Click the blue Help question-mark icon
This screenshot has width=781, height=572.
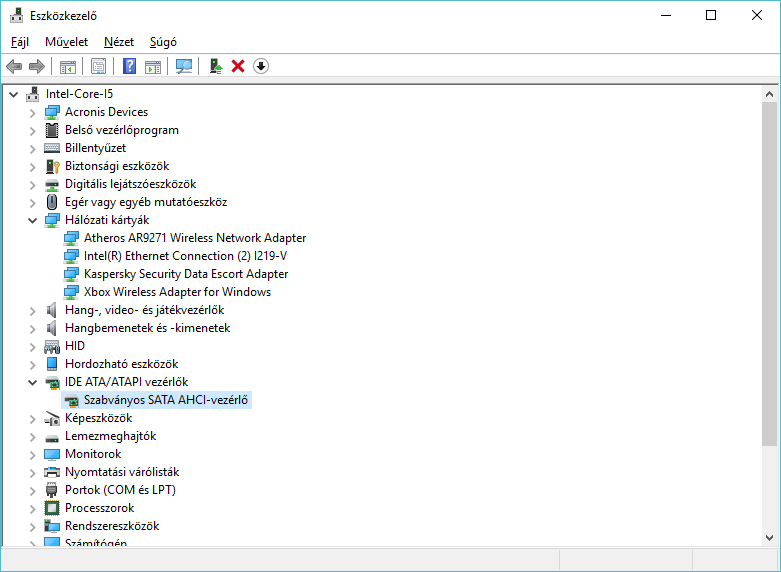[130, 66]
